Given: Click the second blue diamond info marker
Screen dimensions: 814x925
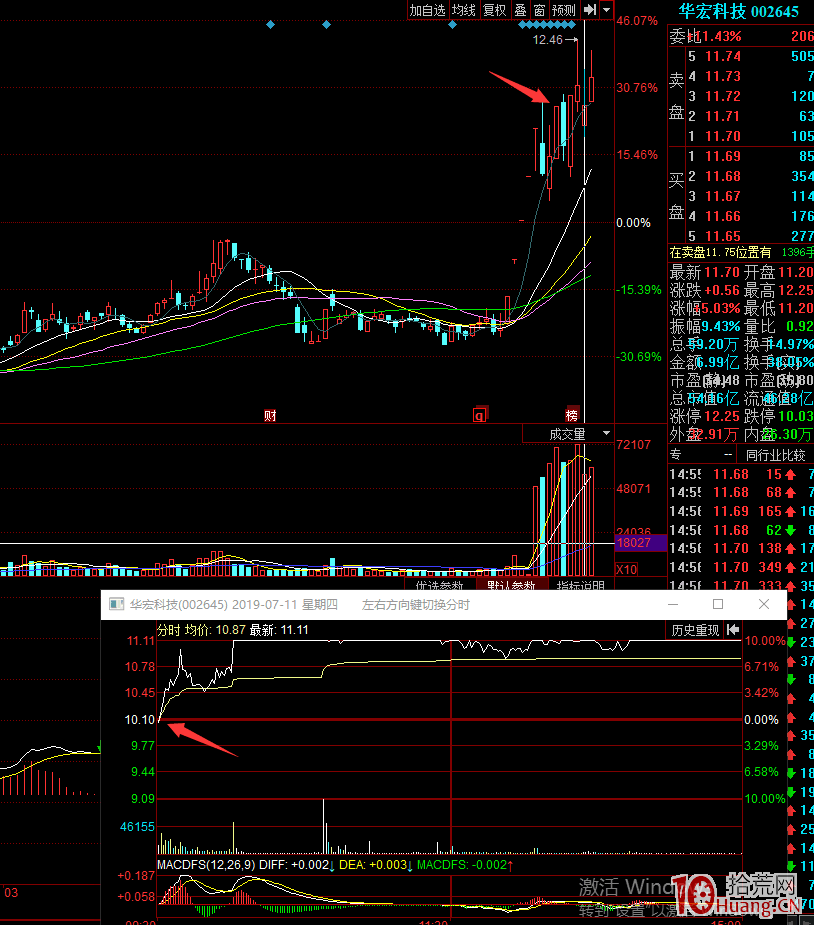Looking at the screenshot, I should coord(326,24).
